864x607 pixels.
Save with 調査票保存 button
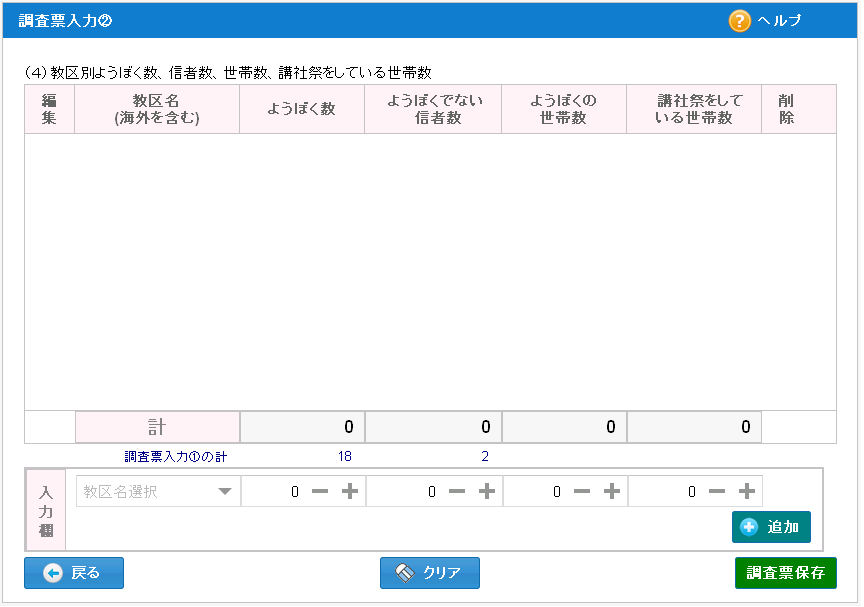pyautogui.click(x=788, y=575)
